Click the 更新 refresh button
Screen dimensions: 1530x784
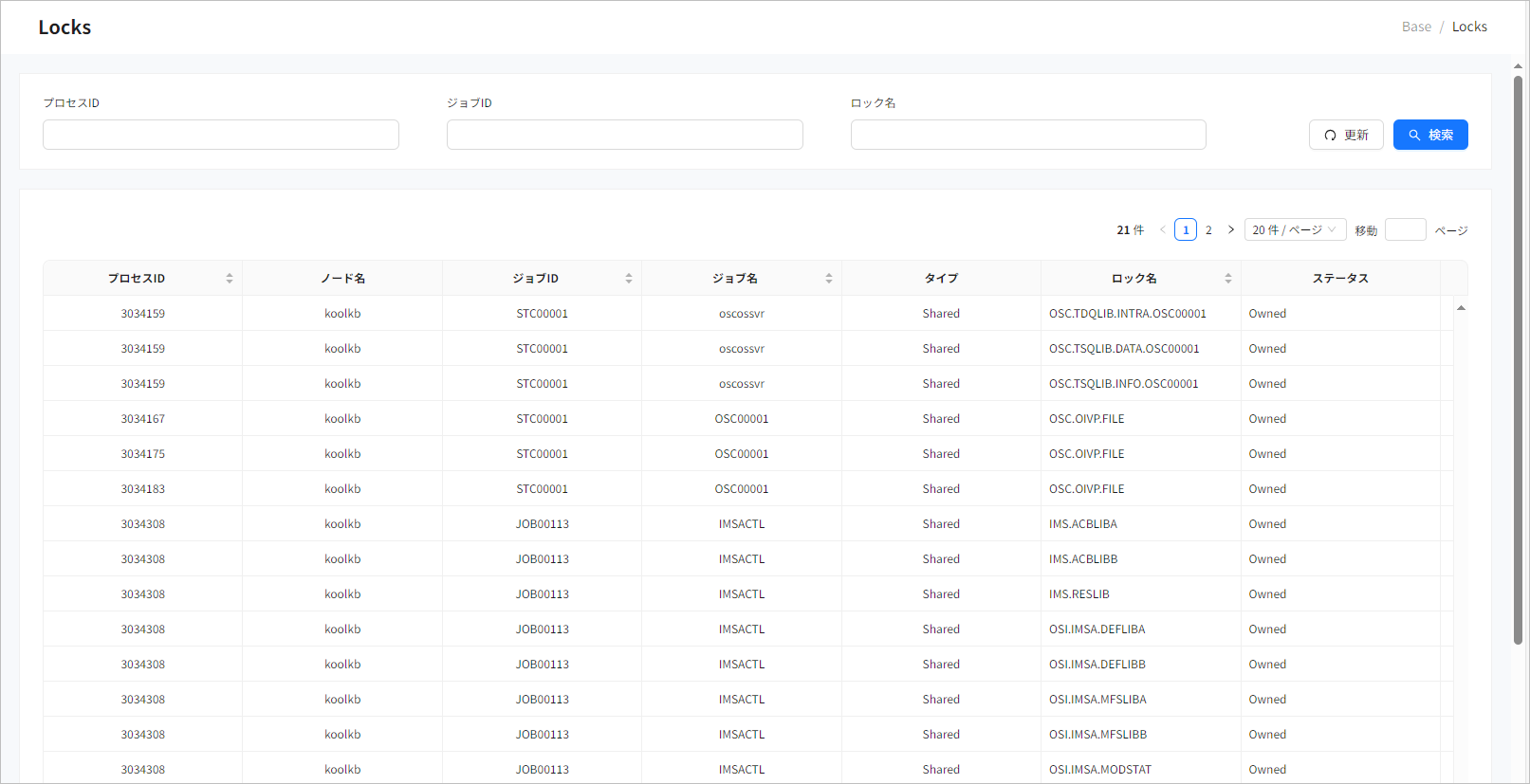click(1346, 135)
